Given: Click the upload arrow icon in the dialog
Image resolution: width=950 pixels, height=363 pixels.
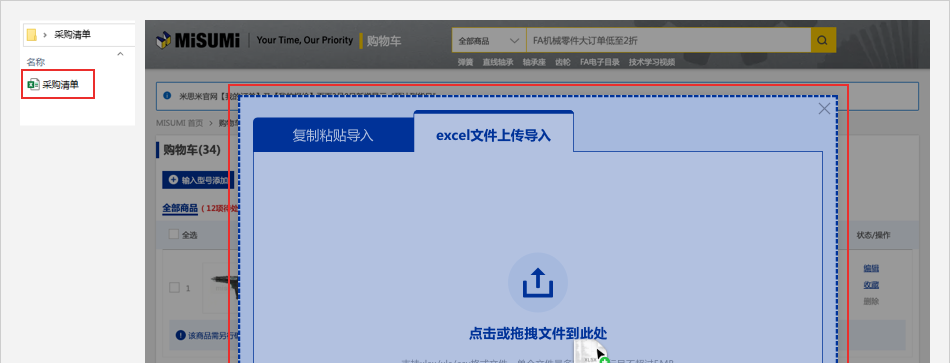Looking at the screenshot, I should 538,282.
